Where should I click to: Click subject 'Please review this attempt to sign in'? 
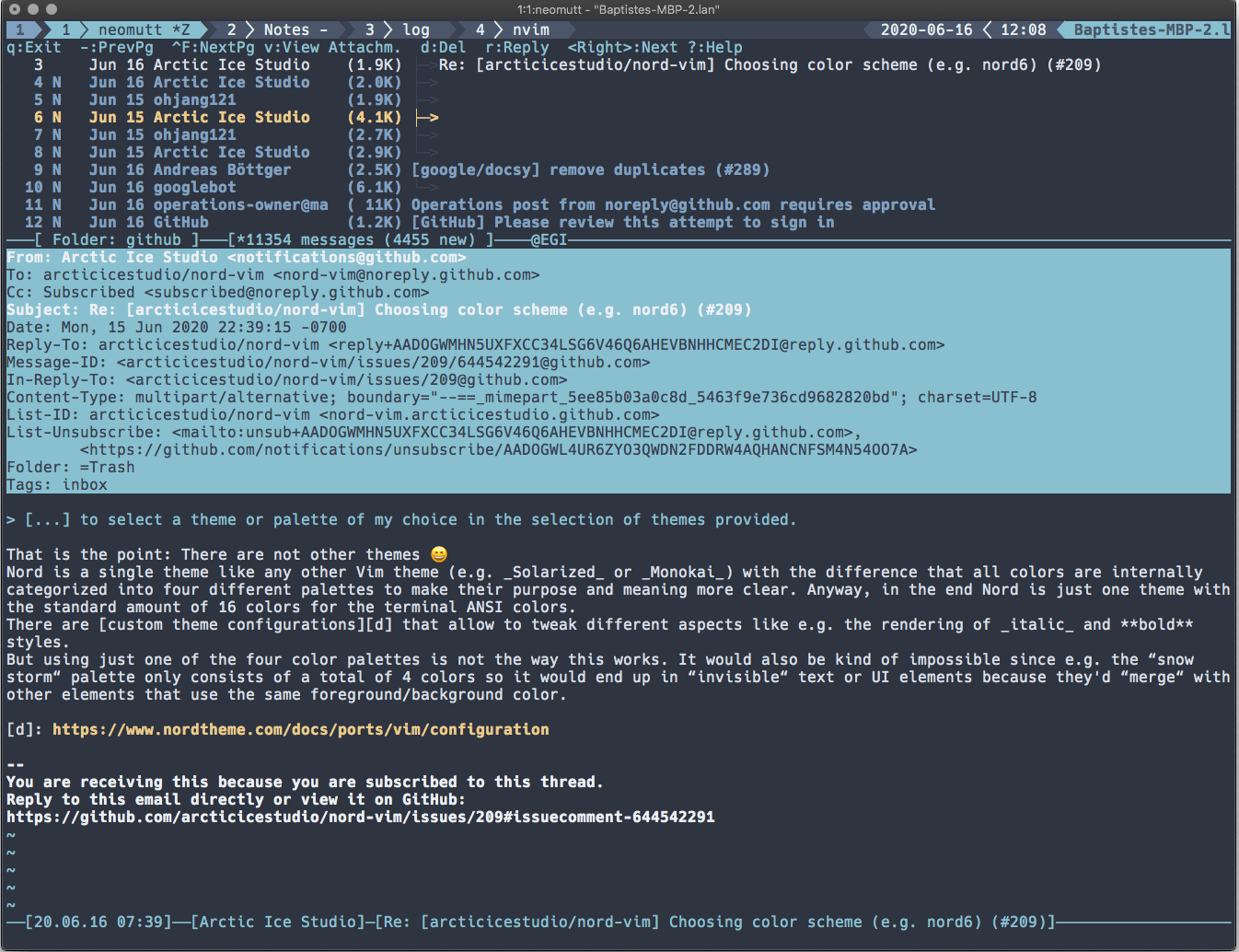(664, 222)
